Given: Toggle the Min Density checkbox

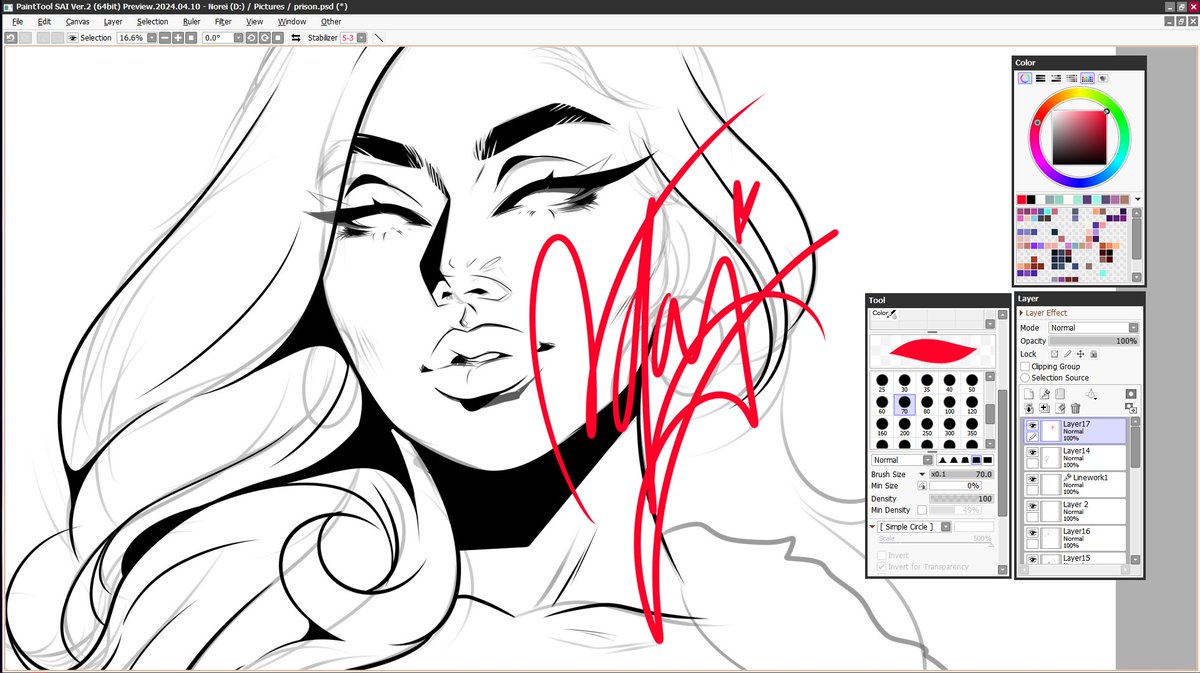Looking at the screenshot, I should [x=922, y=510].
